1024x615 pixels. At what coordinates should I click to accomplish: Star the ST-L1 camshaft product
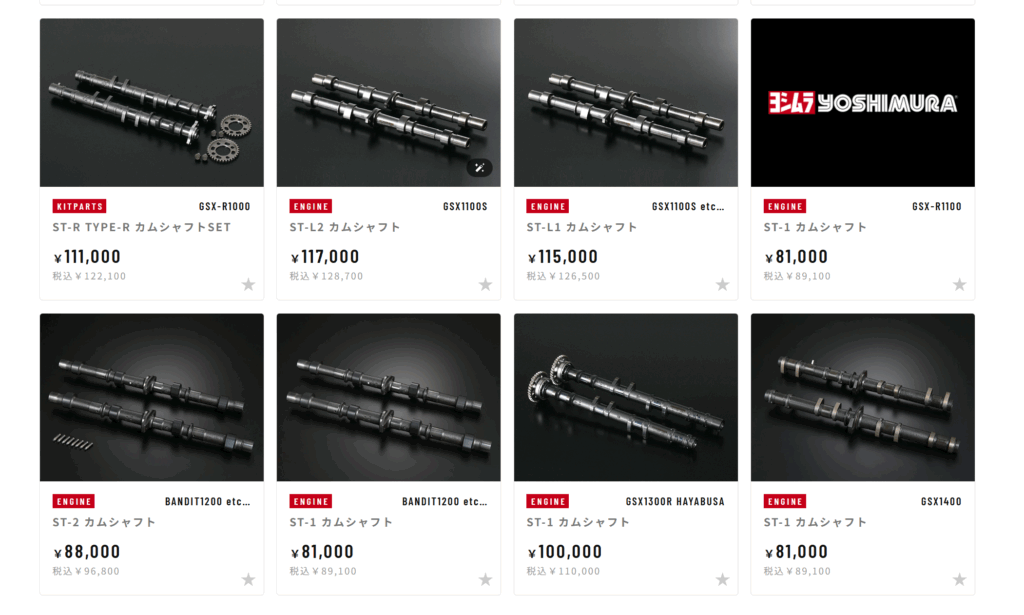(x=722, y=285)
